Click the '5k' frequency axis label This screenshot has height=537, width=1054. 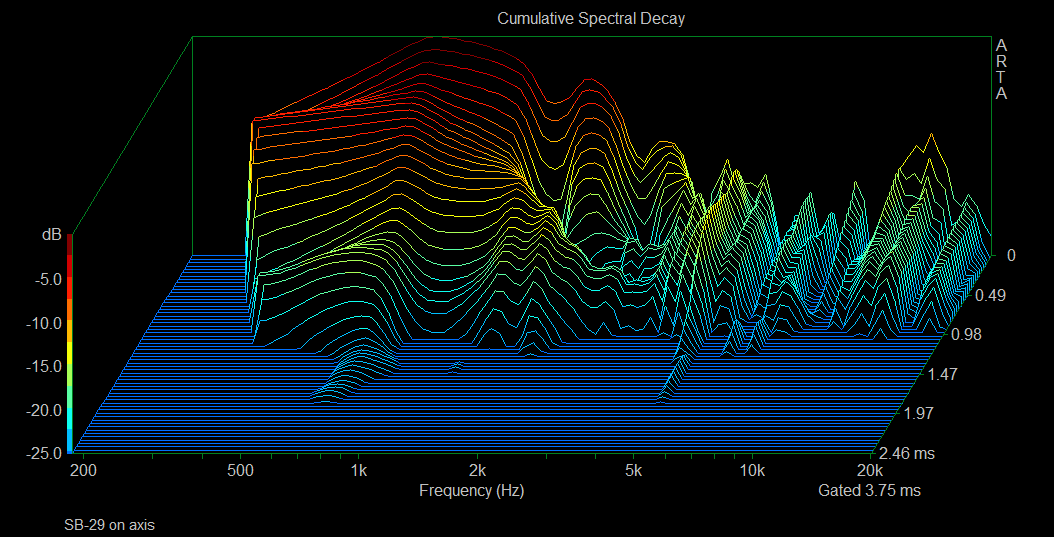coord(633,470)
